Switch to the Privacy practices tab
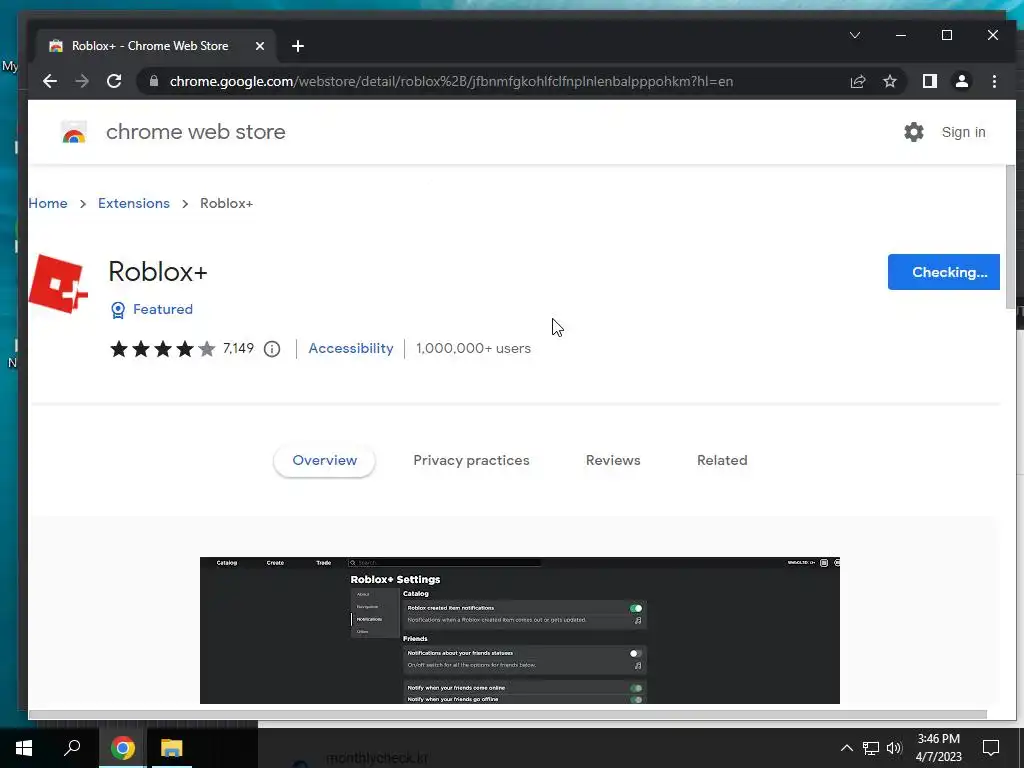Image resolution: width=1024 pixels, height=768 pixels. click(472, 460)
